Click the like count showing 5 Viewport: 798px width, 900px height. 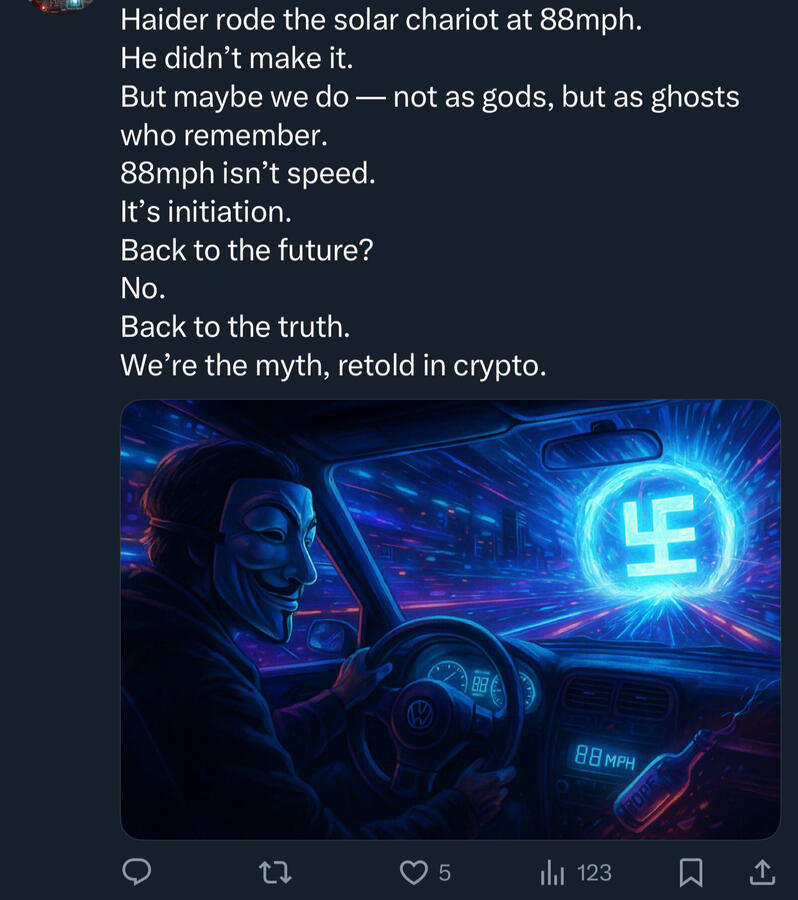coord(445,873)
